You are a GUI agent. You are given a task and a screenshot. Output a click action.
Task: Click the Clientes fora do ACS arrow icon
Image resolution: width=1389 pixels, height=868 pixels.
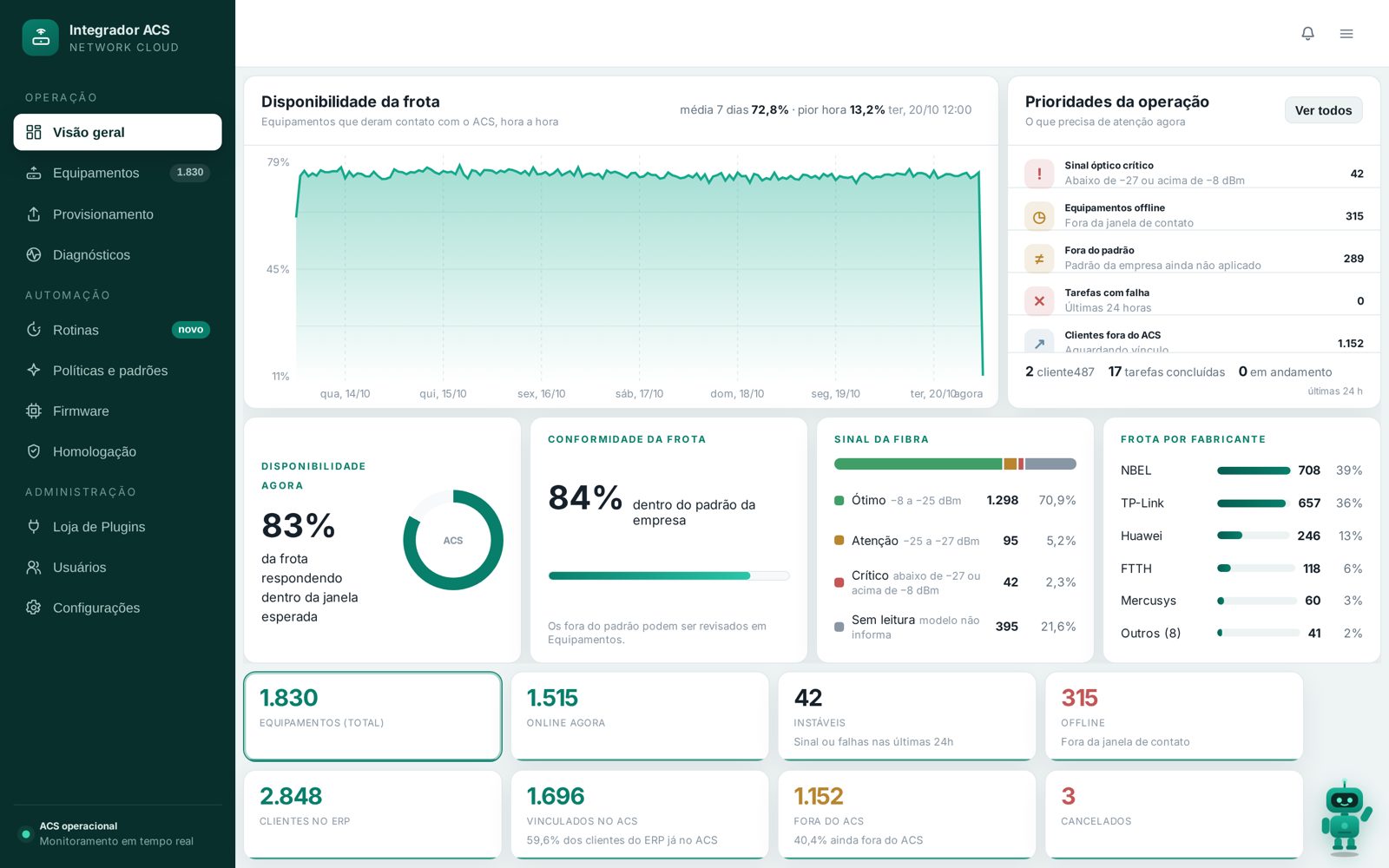point(1039,341)
